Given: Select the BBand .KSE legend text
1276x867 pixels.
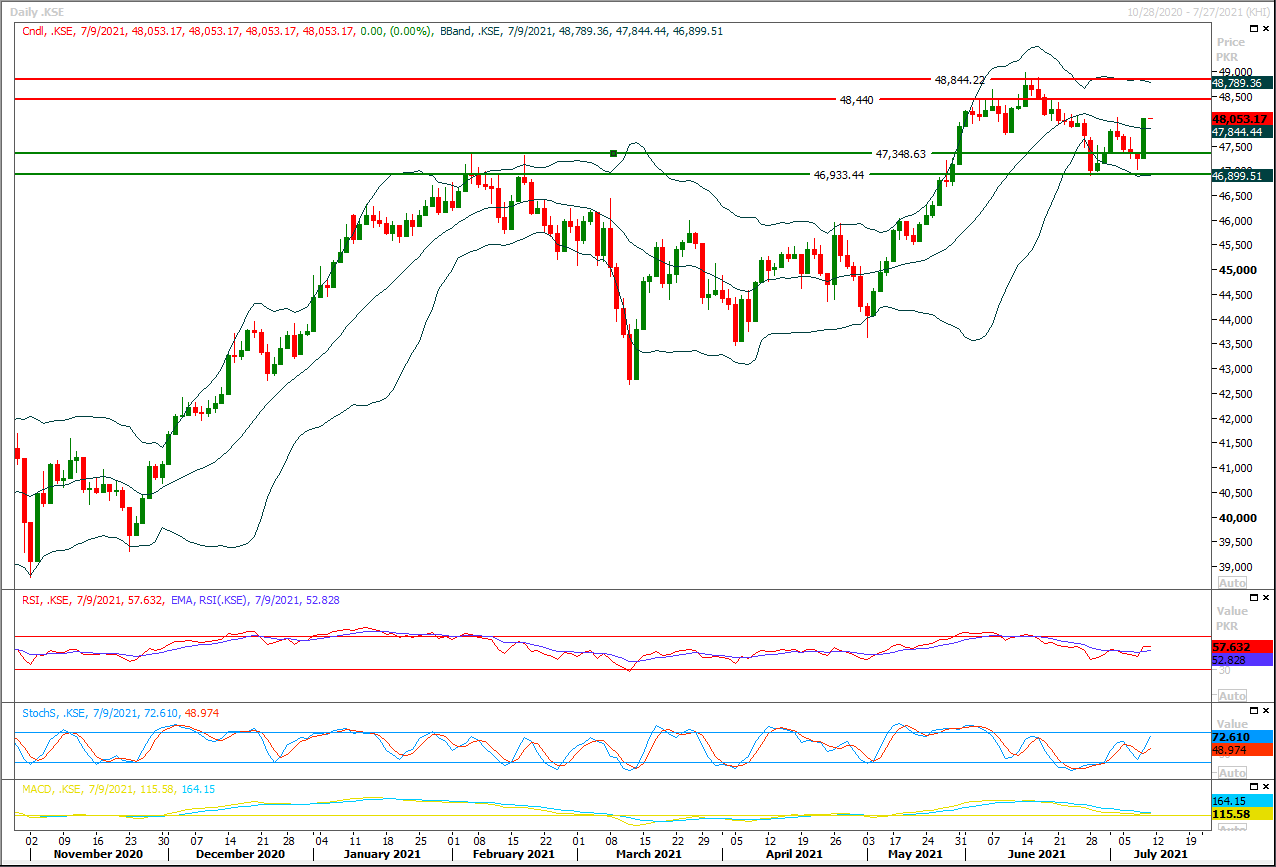Looking at the screenshot, I should coord(581,31).
